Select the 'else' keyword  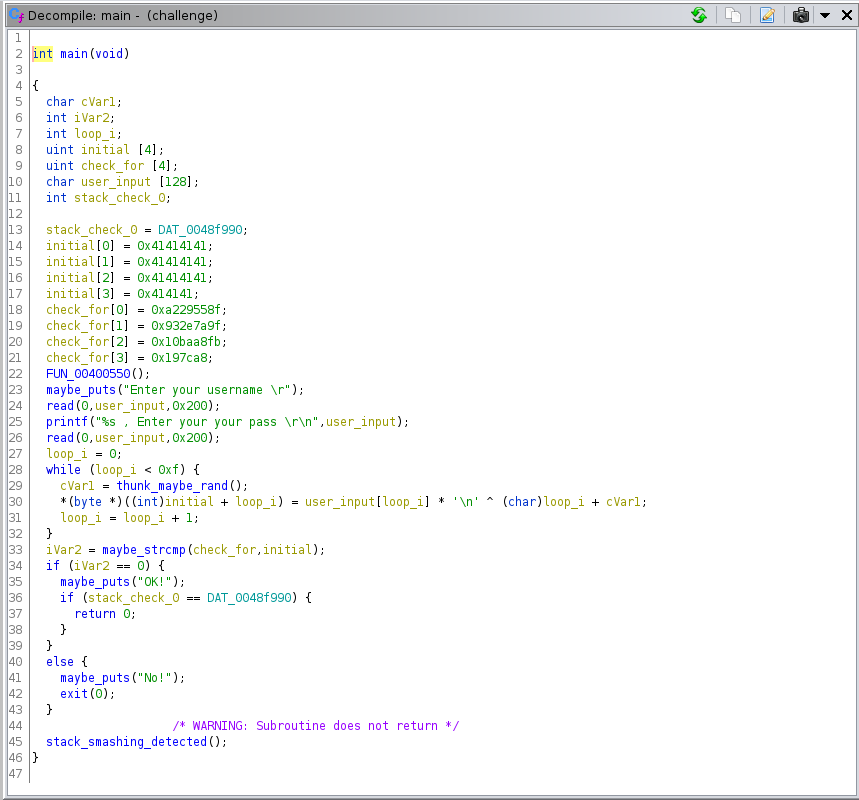60,661
